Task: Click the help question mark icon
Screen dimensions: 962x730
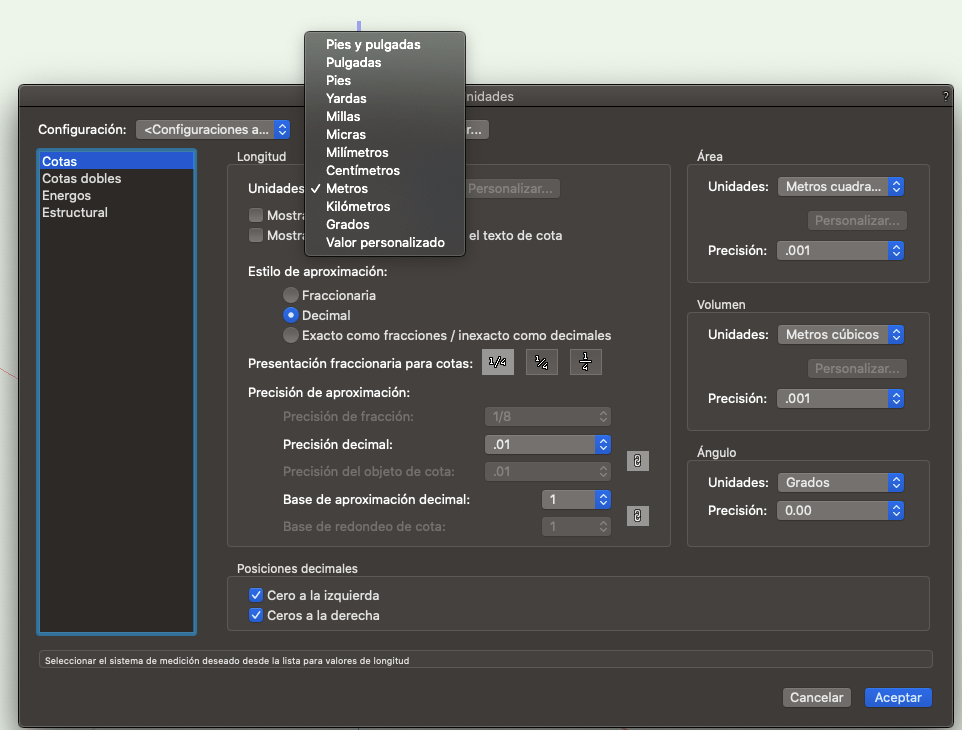Action: 945,96
